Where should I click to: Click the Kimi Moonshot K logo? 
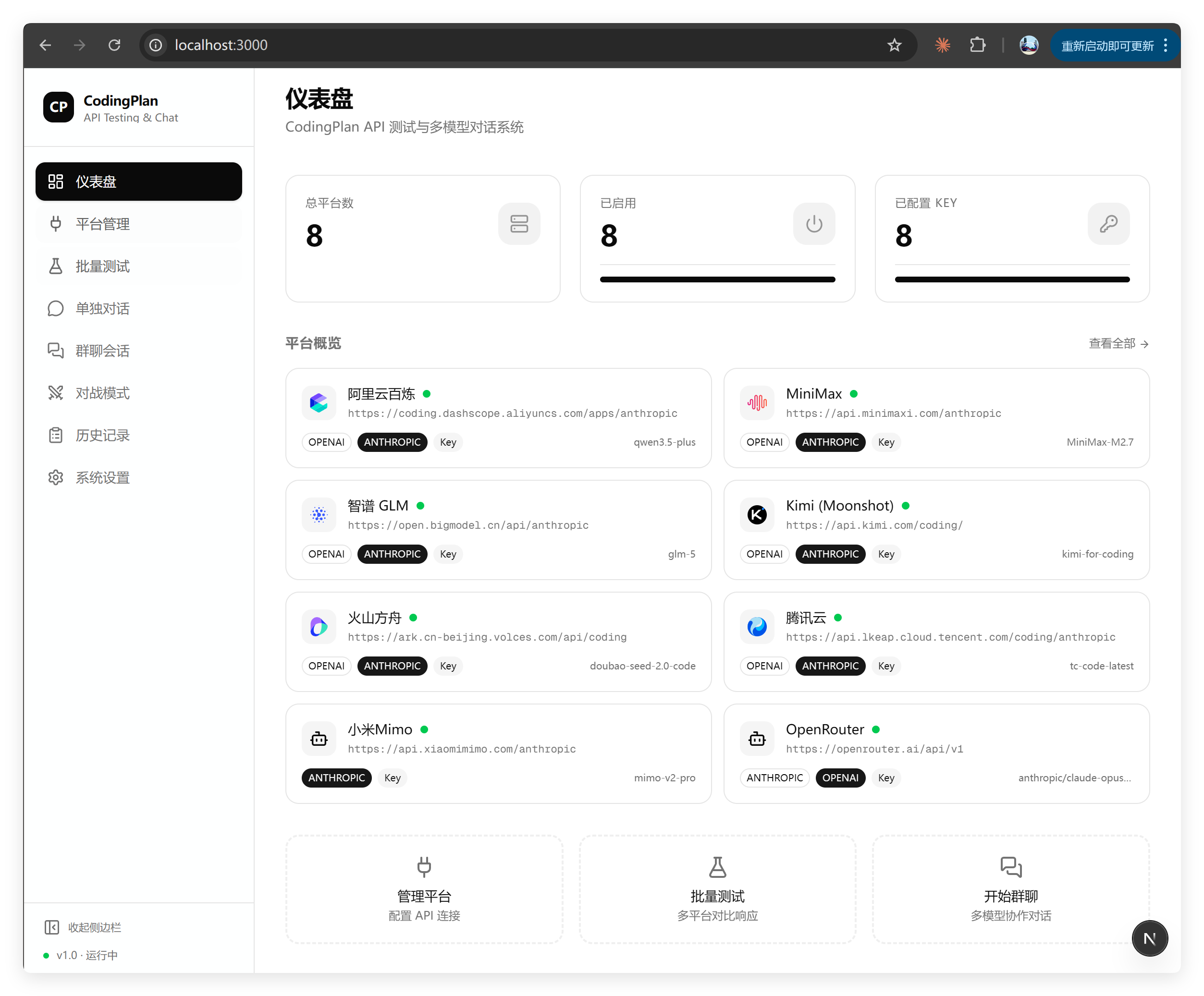[757, 515]
